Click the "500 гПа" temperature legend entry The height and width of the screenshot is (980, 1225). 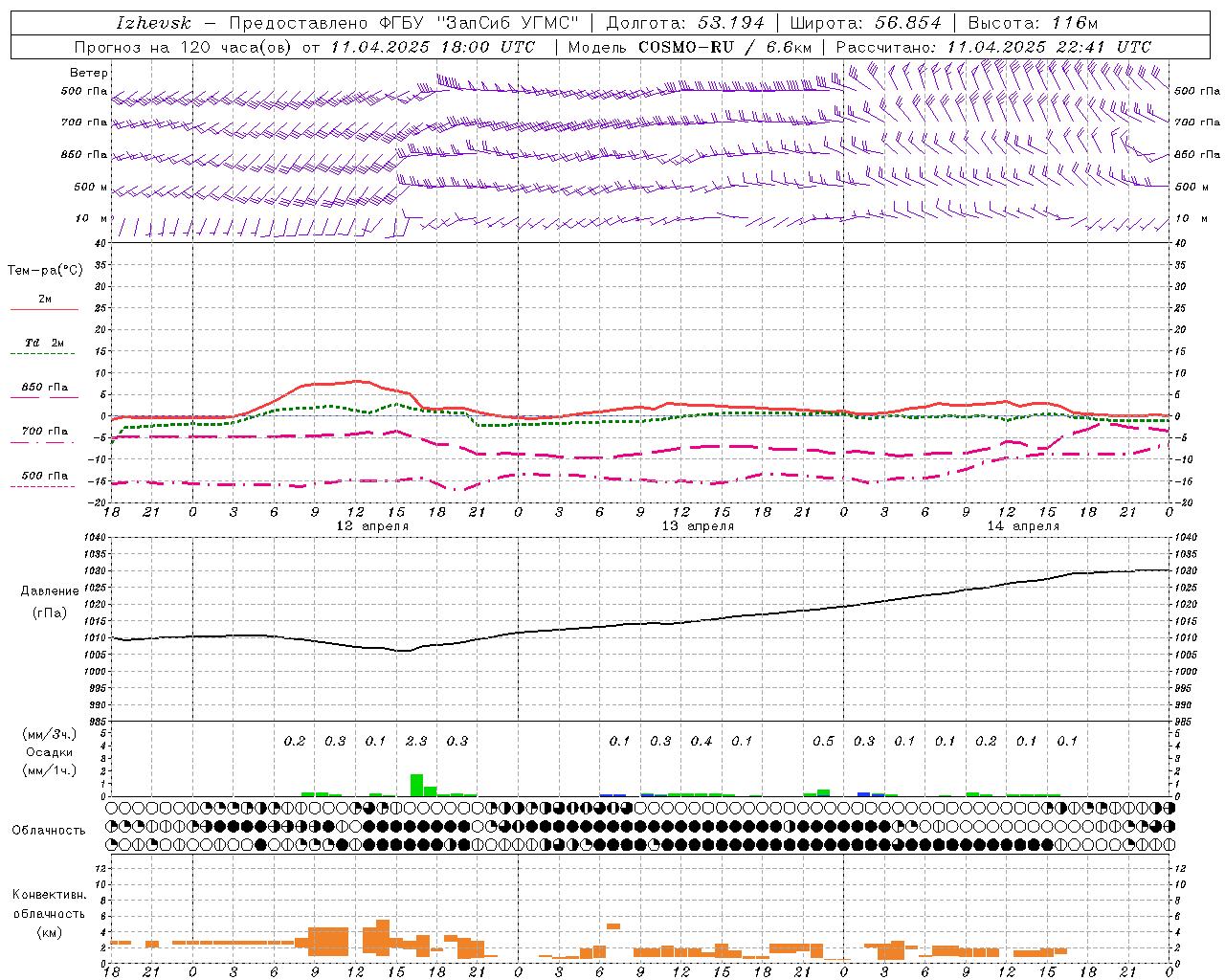pyautogui.click(x=45, y=476)
